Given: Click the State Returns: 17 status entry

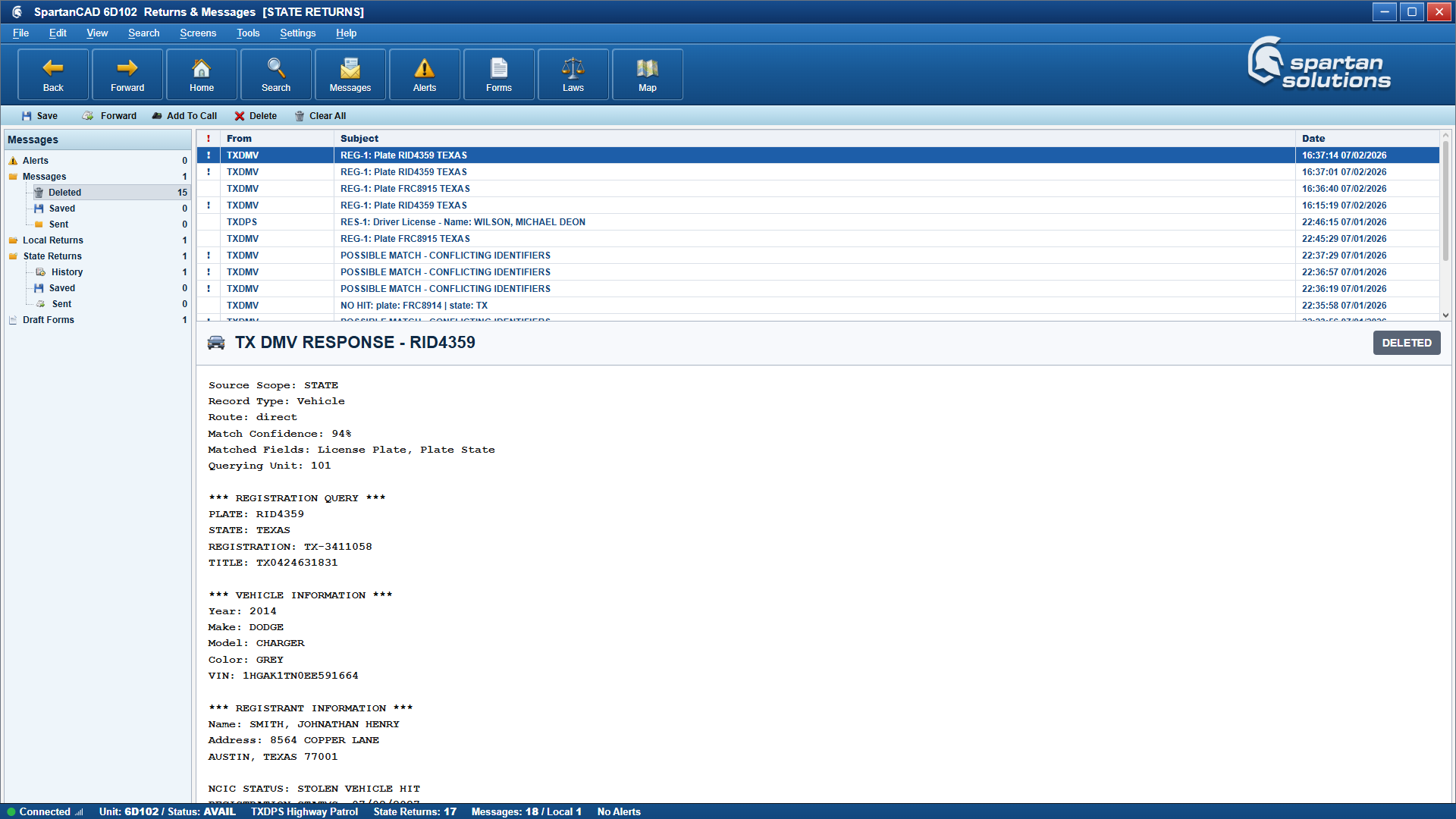Looking at the screenshot, I should (415, 811).
